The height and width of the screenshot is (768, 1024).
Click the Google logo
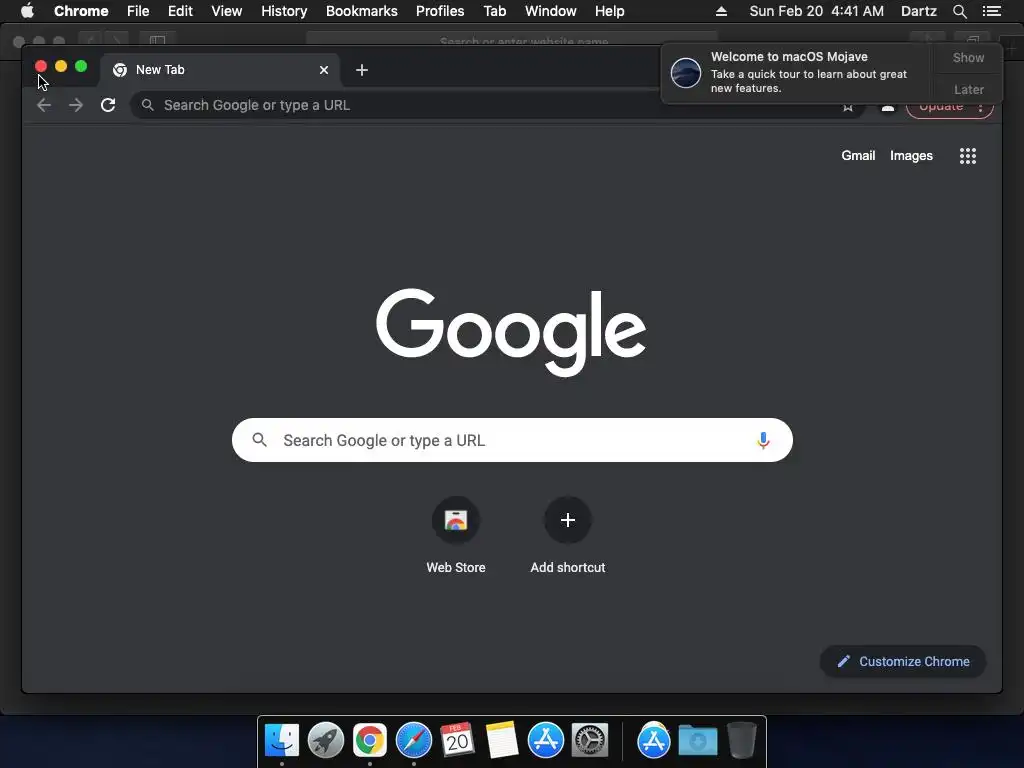click(511, 332)
